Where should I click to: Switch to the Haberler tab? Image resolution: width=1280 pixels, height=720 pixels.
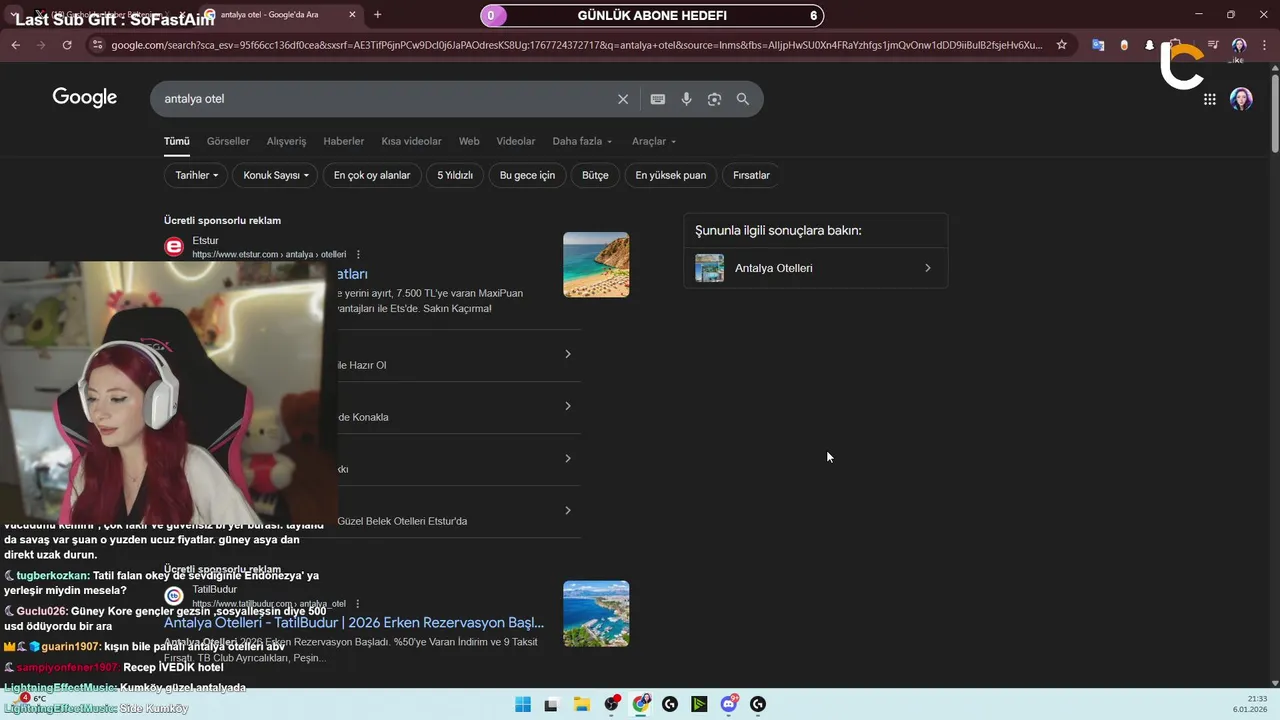344,141
